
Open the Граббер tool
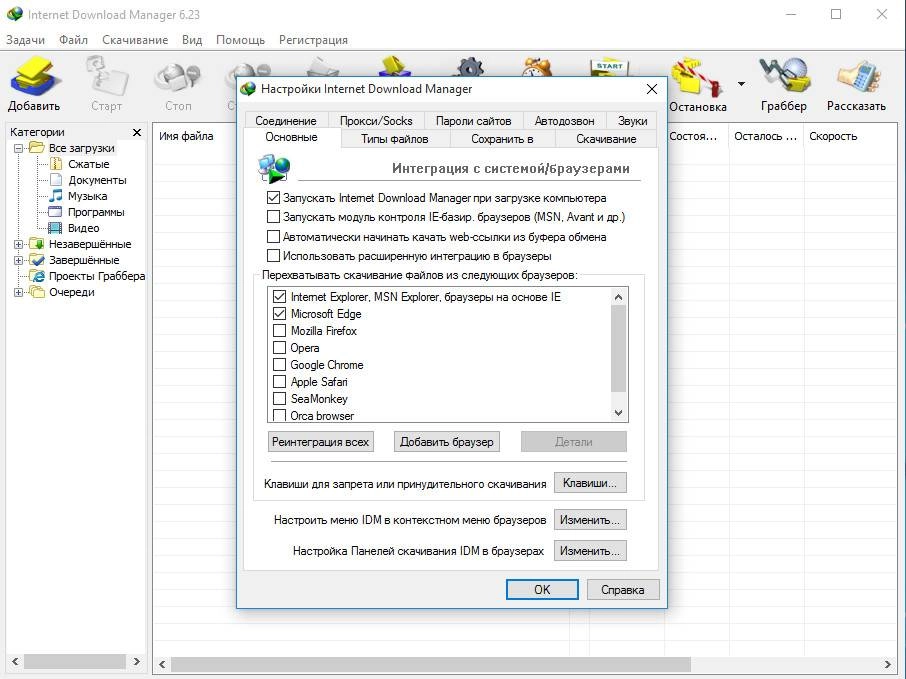[x=784, y=84]
